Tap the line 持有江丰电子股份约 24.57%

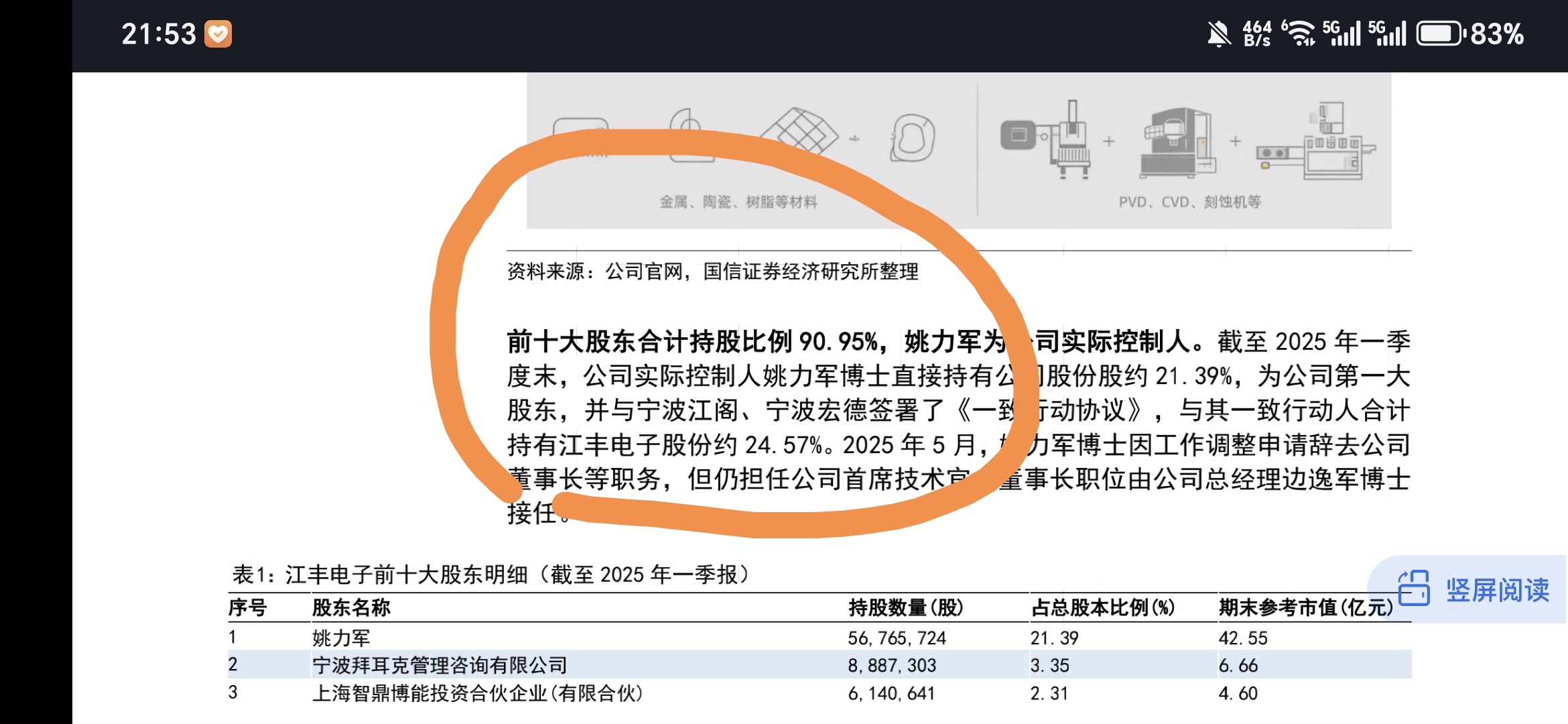pos(959,444)
